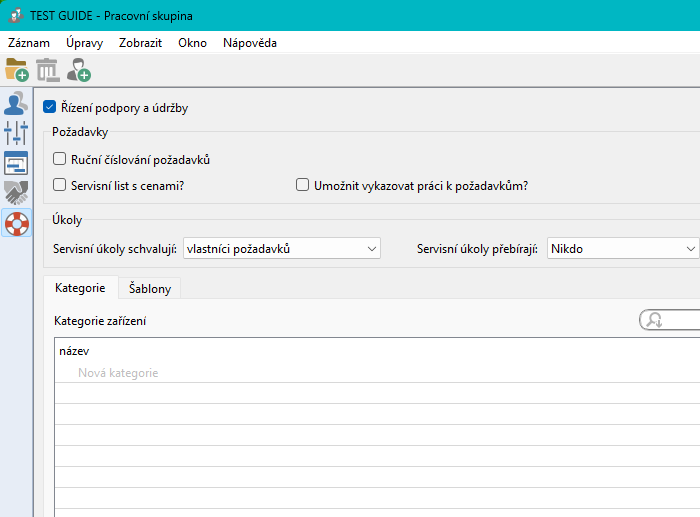Open the users section in sidebar

tap(16, 104)
